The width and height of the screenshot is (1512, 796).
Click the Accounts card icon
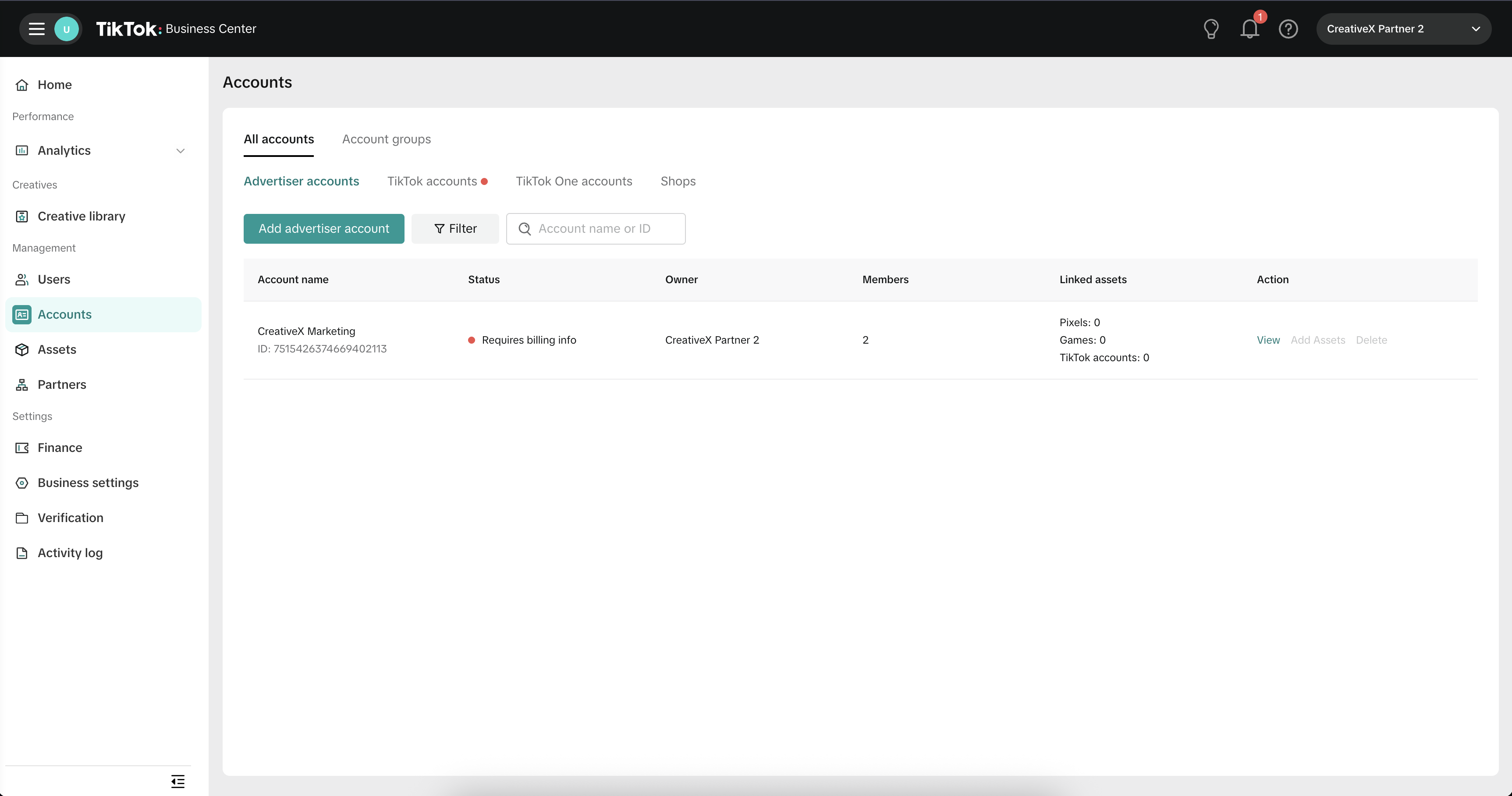tap(22, 315)
